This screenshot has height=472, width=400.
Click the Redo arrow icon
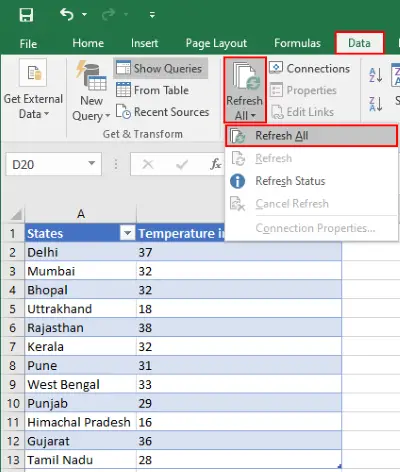click(108, 14)
